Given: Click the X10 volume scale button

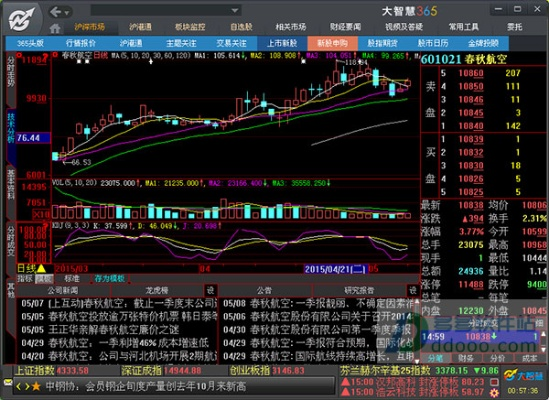Looking at the screenshot, I should point(41,214).
